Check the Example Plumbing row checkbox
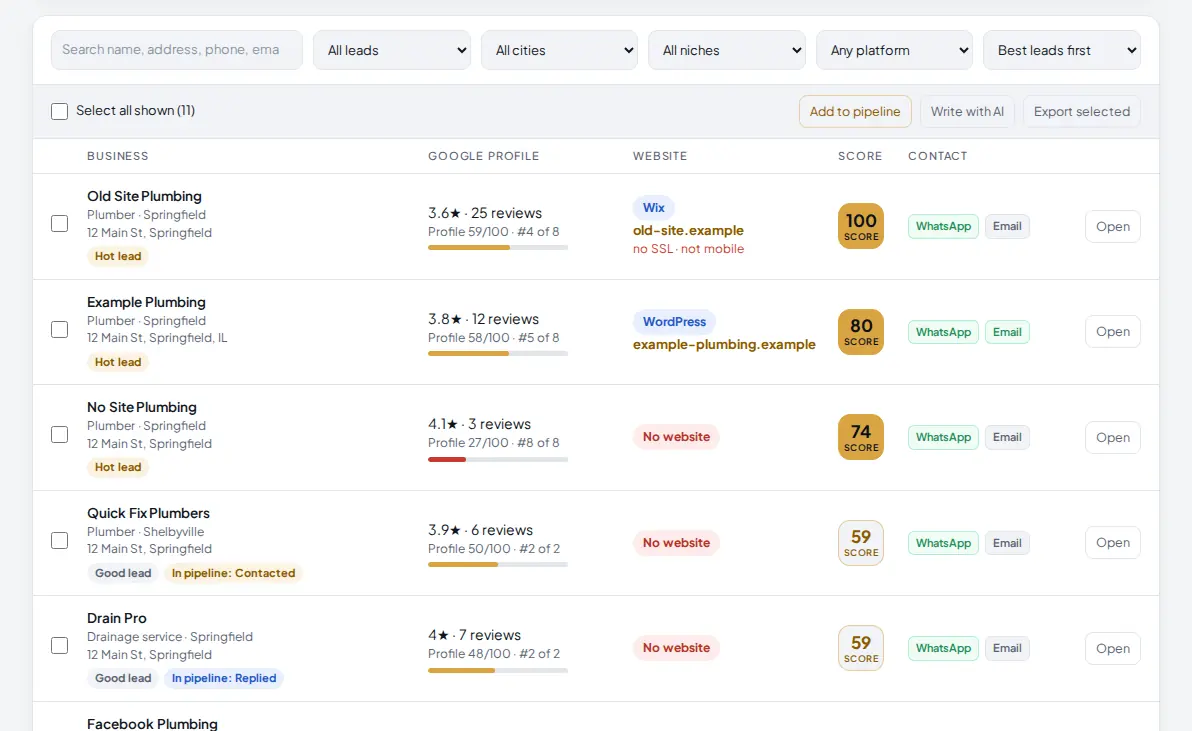The image size is (1192, 731). tap(59, 329)
